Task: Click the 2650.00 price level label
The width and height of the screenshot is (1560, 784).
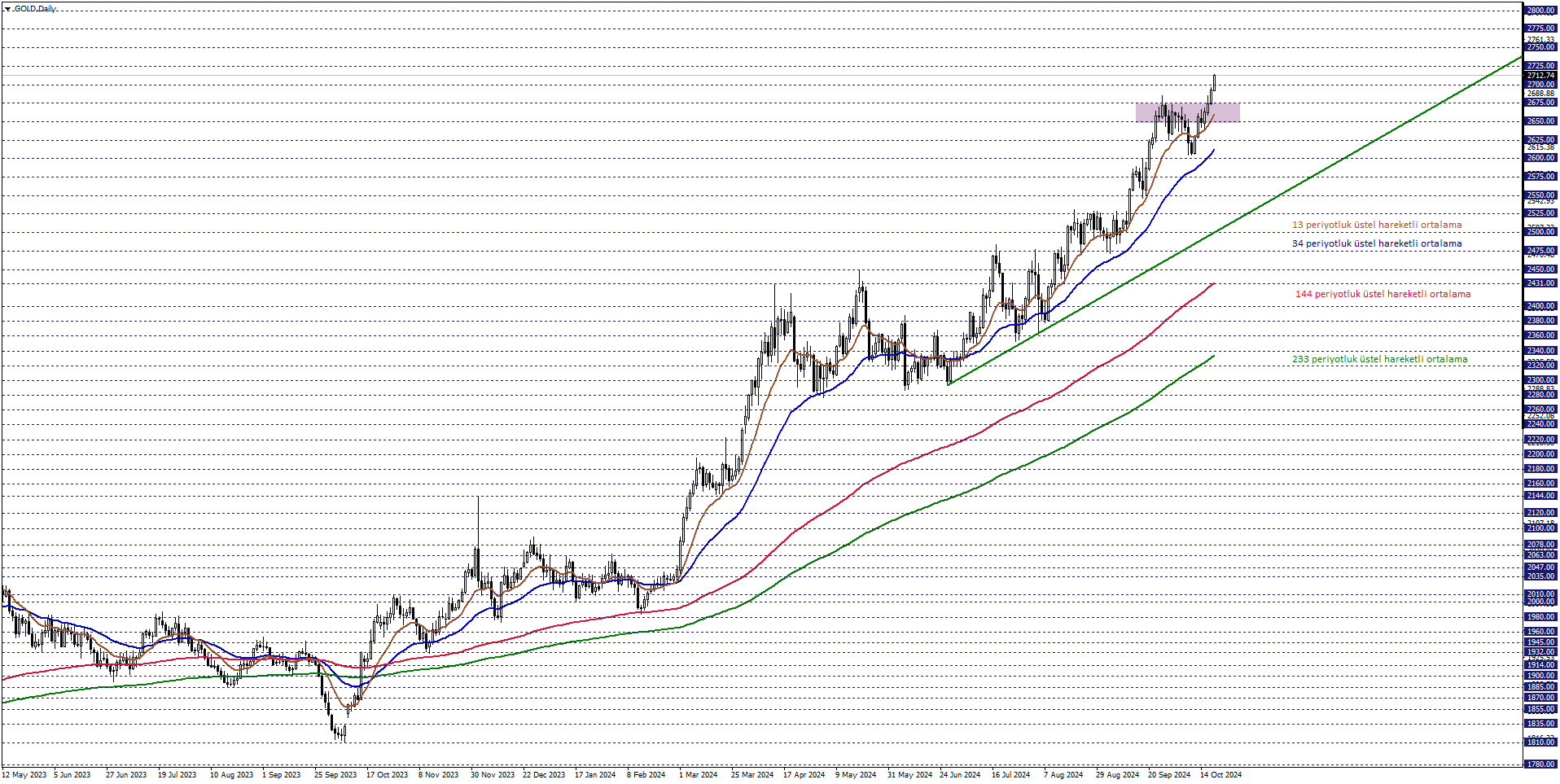Action: [x=1540, y=121]
